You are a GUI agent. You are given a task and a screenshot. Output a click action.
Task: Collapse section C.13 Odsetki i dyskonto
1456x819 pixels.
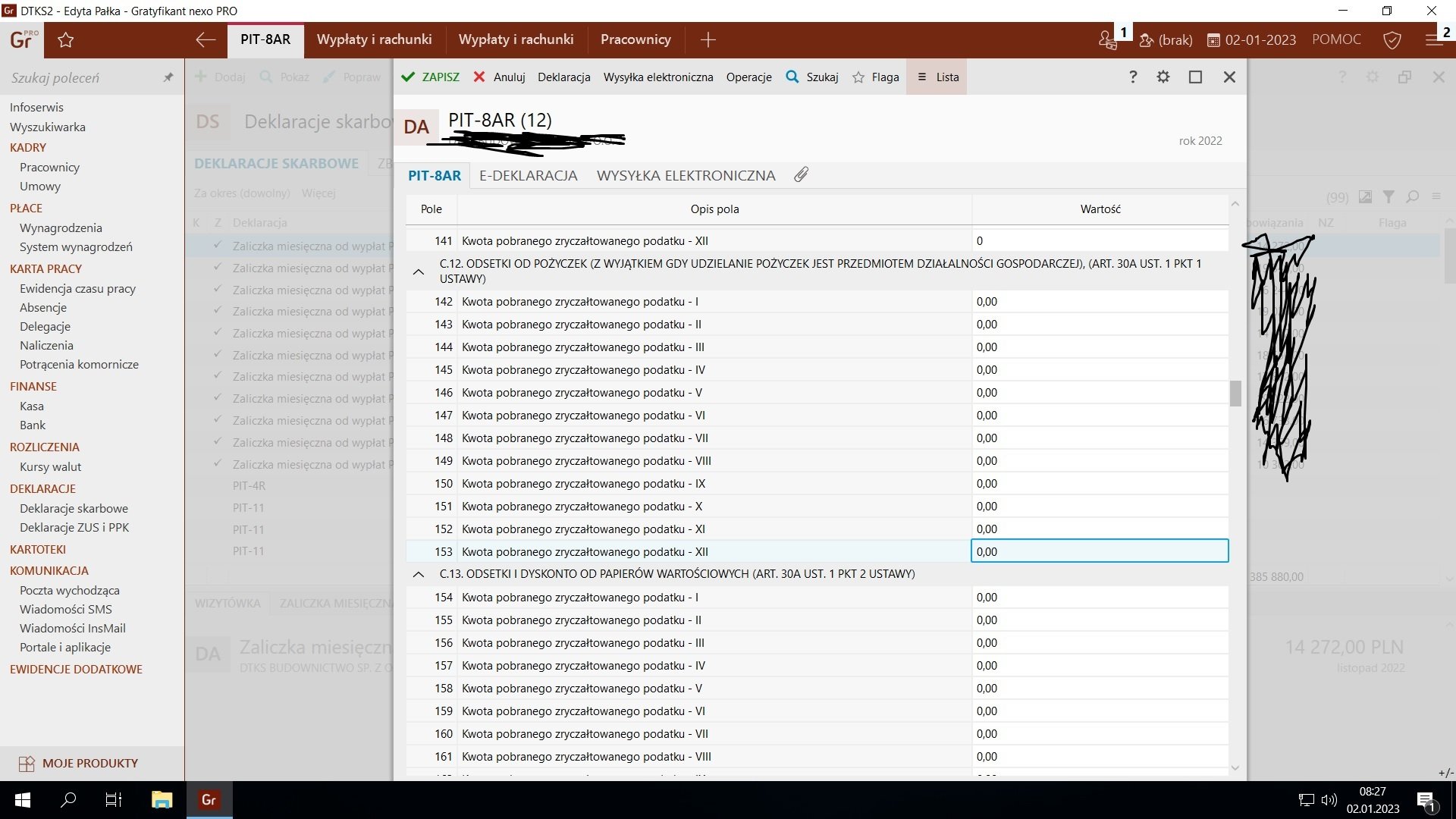click(419, 574)
